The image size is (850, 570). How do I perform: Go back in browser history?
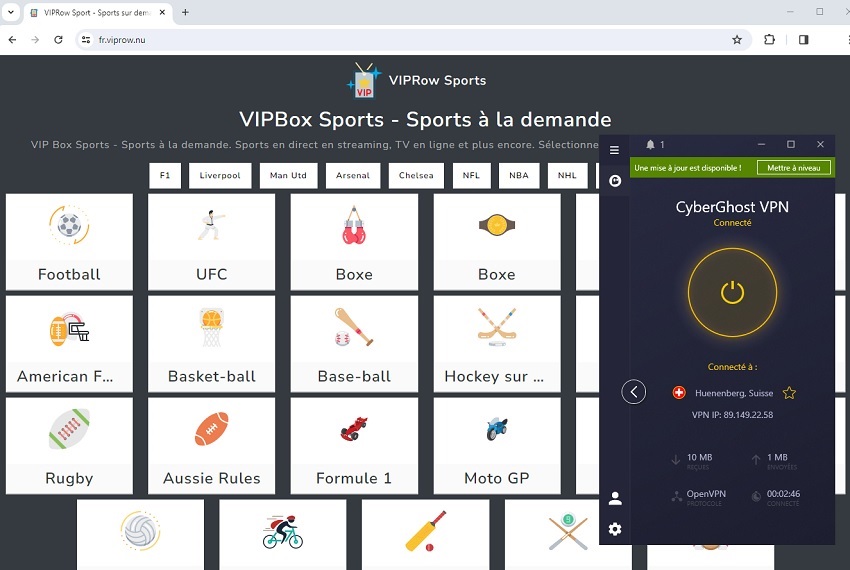(x=12, y=40)
